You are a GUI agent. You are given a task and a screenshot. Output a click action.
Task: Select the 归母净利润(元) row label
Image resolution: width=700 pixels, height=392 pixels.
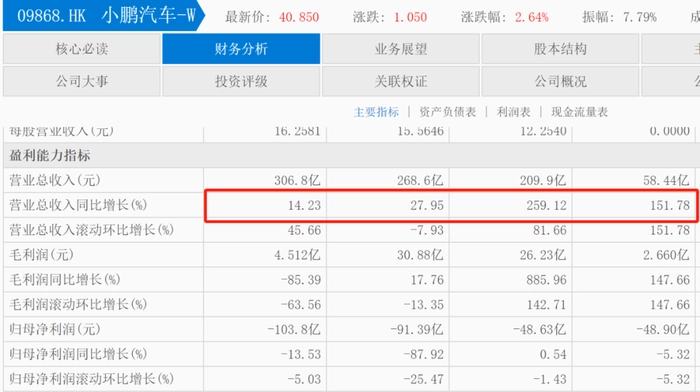point(54,329)
